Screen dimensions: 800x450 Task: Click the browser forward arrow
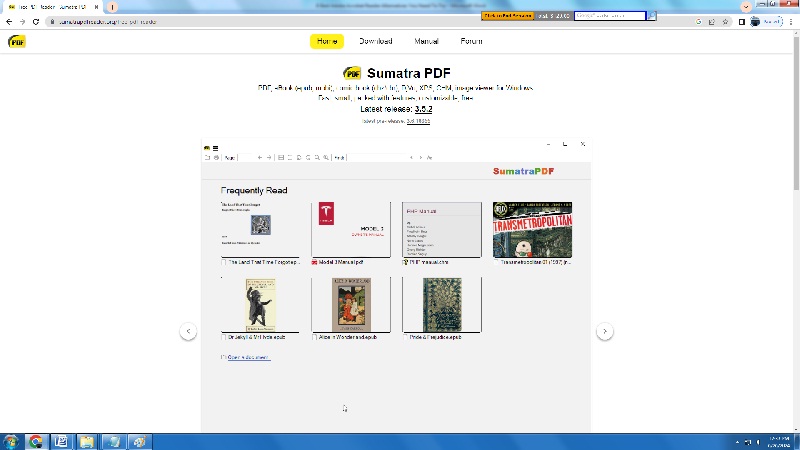tap(22, 22)
